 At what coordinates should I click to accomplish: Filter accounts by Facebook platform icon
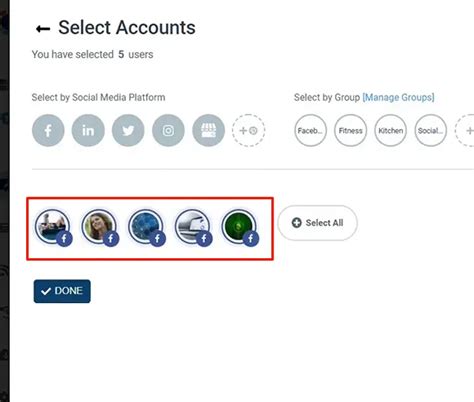click(48, 130)
